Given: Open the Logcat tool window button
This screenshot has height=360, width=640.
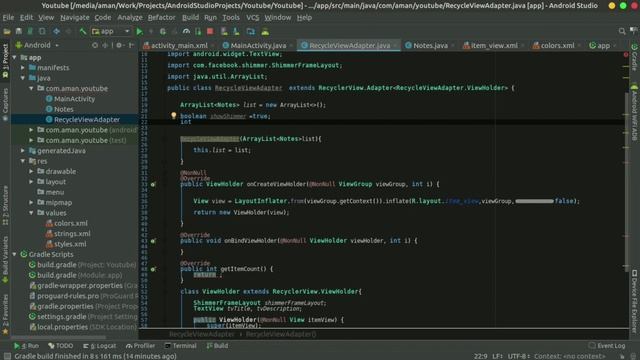Looking at the screenshot, I should coord(100,346).
